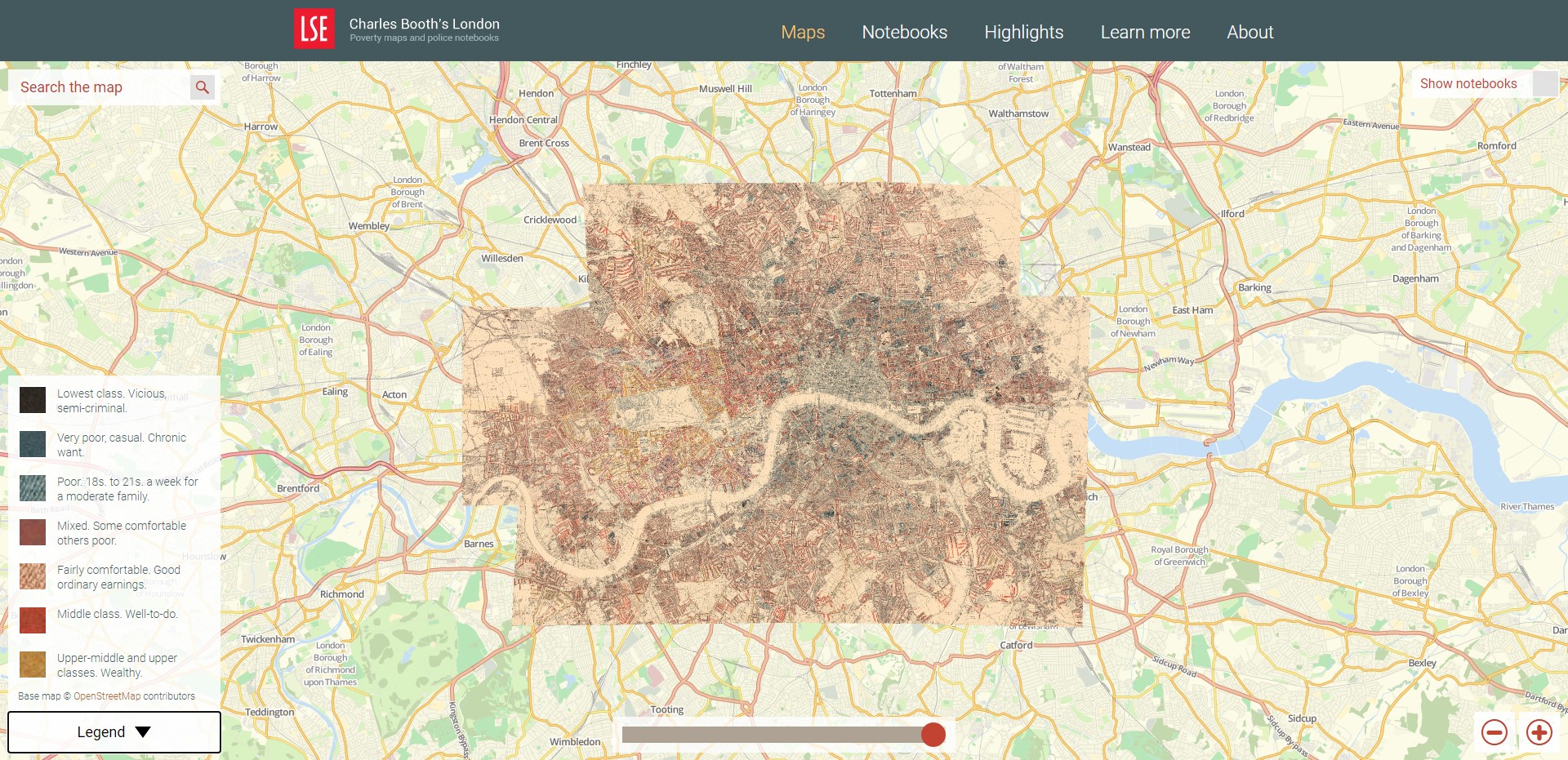Screen dimensions: 1568x760
Task: Toggle the Show notebooks switch
Action: pyautogui.click(x=1544, y=83)
